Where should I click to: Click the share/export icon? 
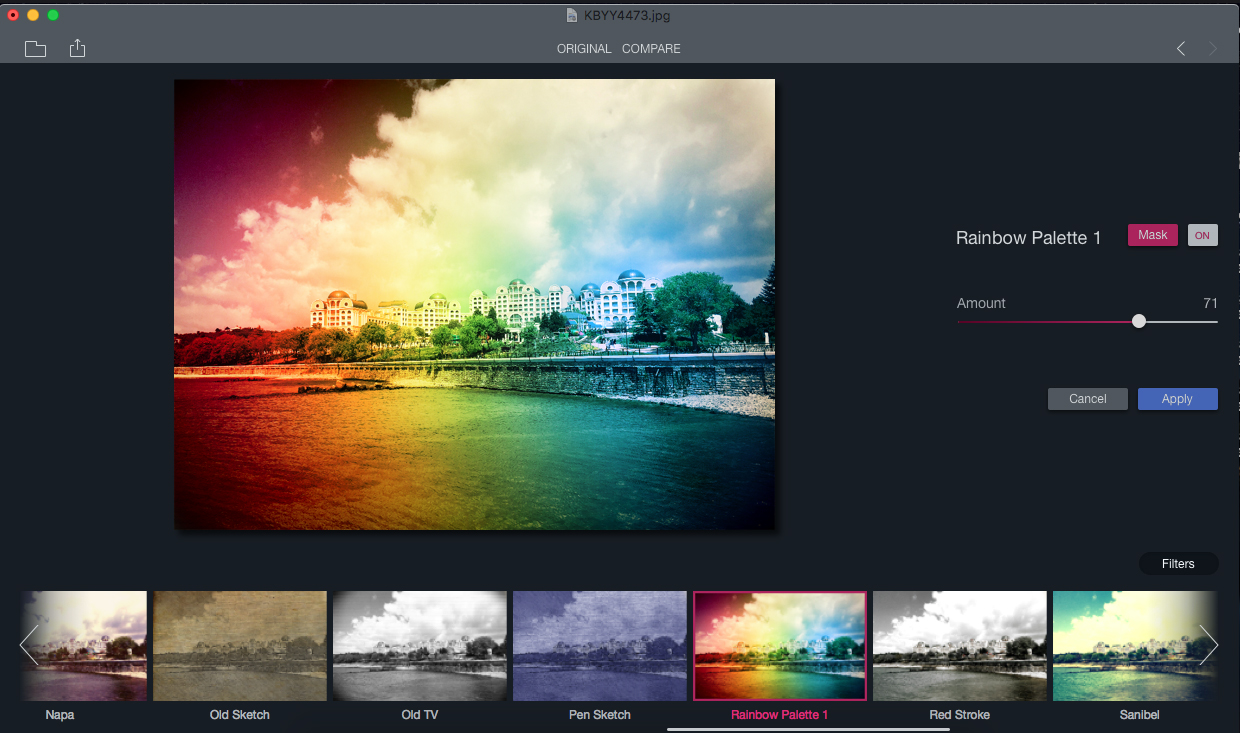(x=77, y=48)
